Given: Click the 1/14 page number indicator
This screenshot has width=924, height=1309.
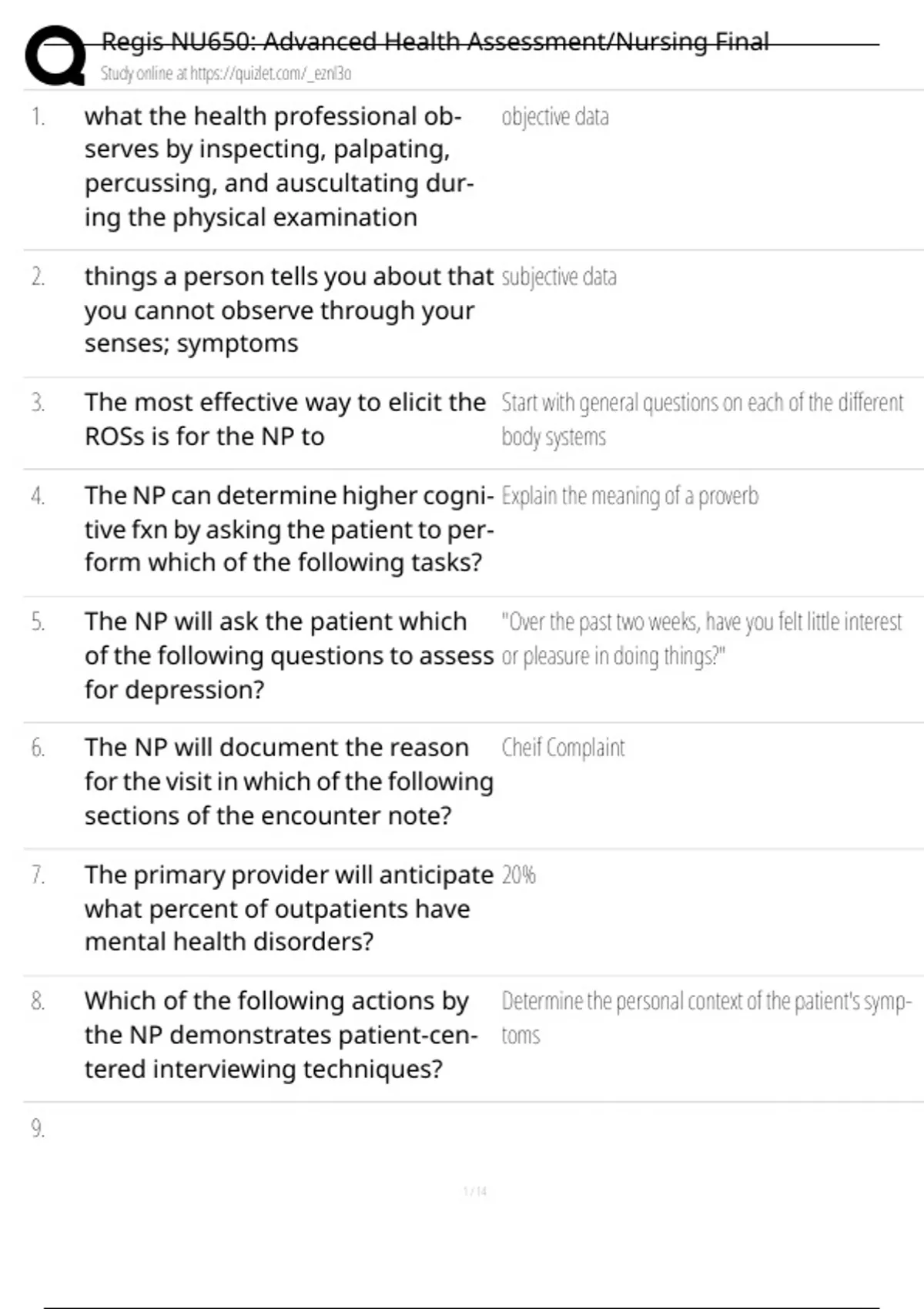Looking at the screenshot, I should [x=474, y=1191].
